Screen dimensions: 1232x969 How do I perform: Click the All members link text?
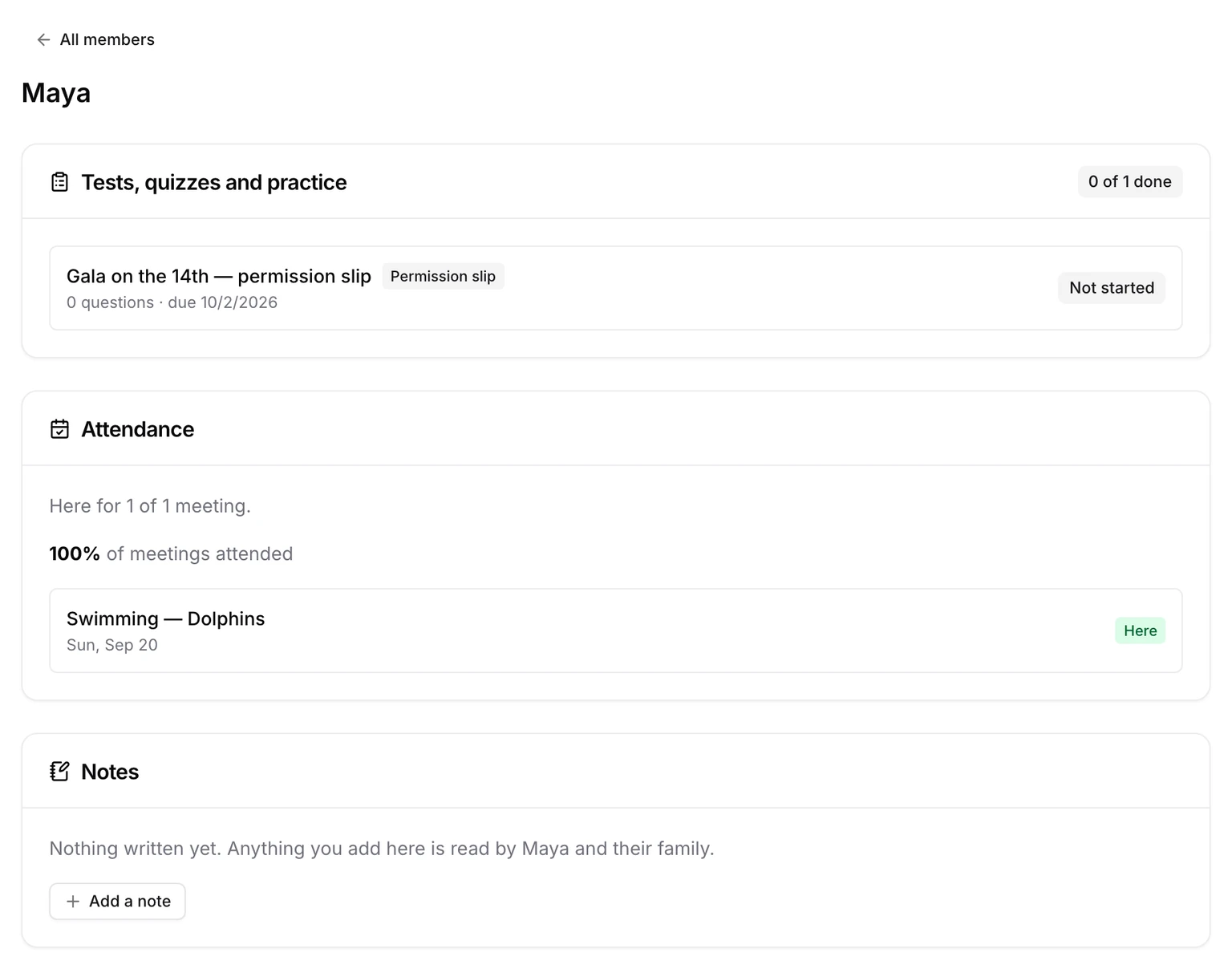pyautogui.click(x=107, y=39)
